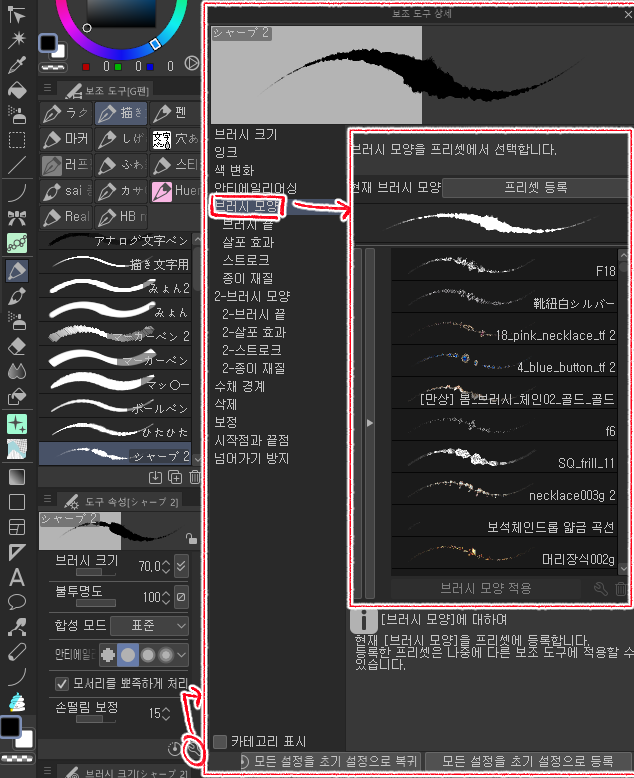This screenshot has width=634, height=778.
Task: Select the Blend tool icon
Action: (16, 371)
